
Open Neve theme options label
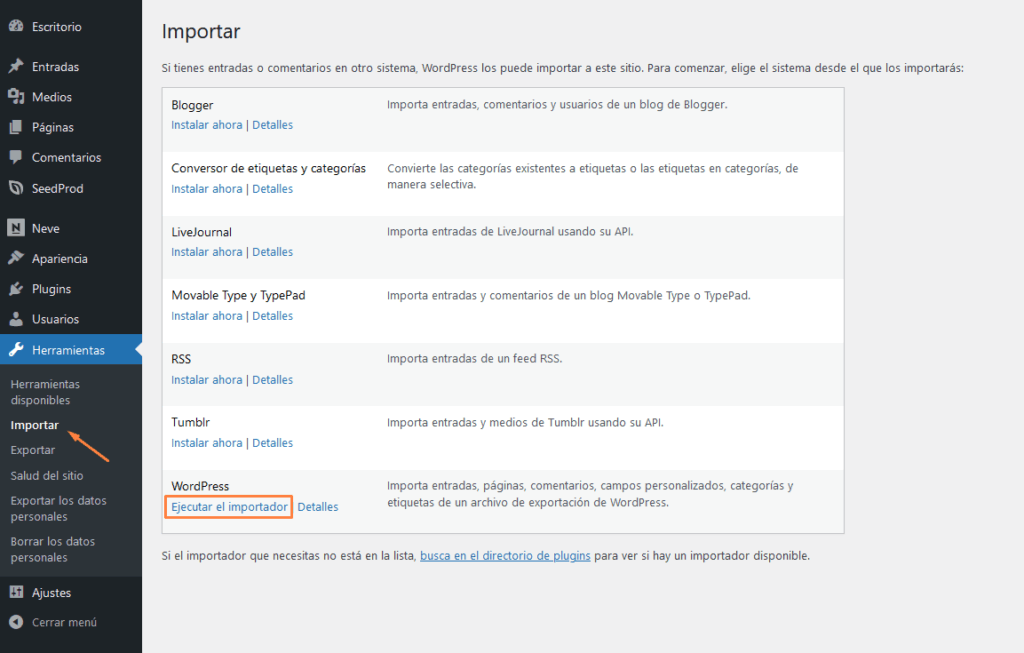click(x=46, y=229)
